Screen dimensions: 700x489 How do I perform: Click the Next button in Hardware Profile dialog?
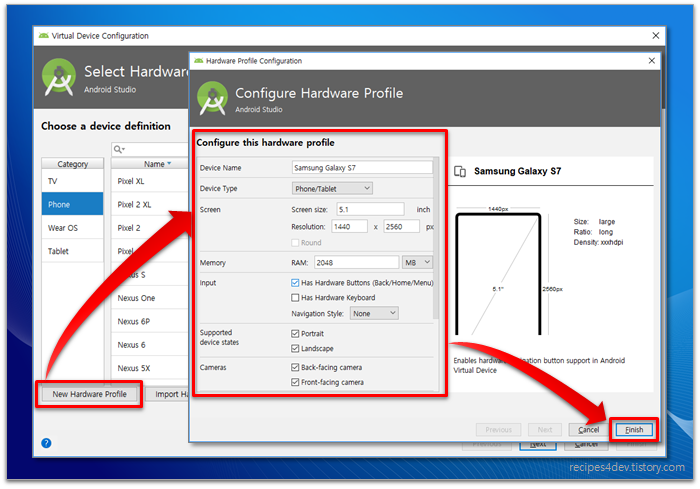click(545, 430)
